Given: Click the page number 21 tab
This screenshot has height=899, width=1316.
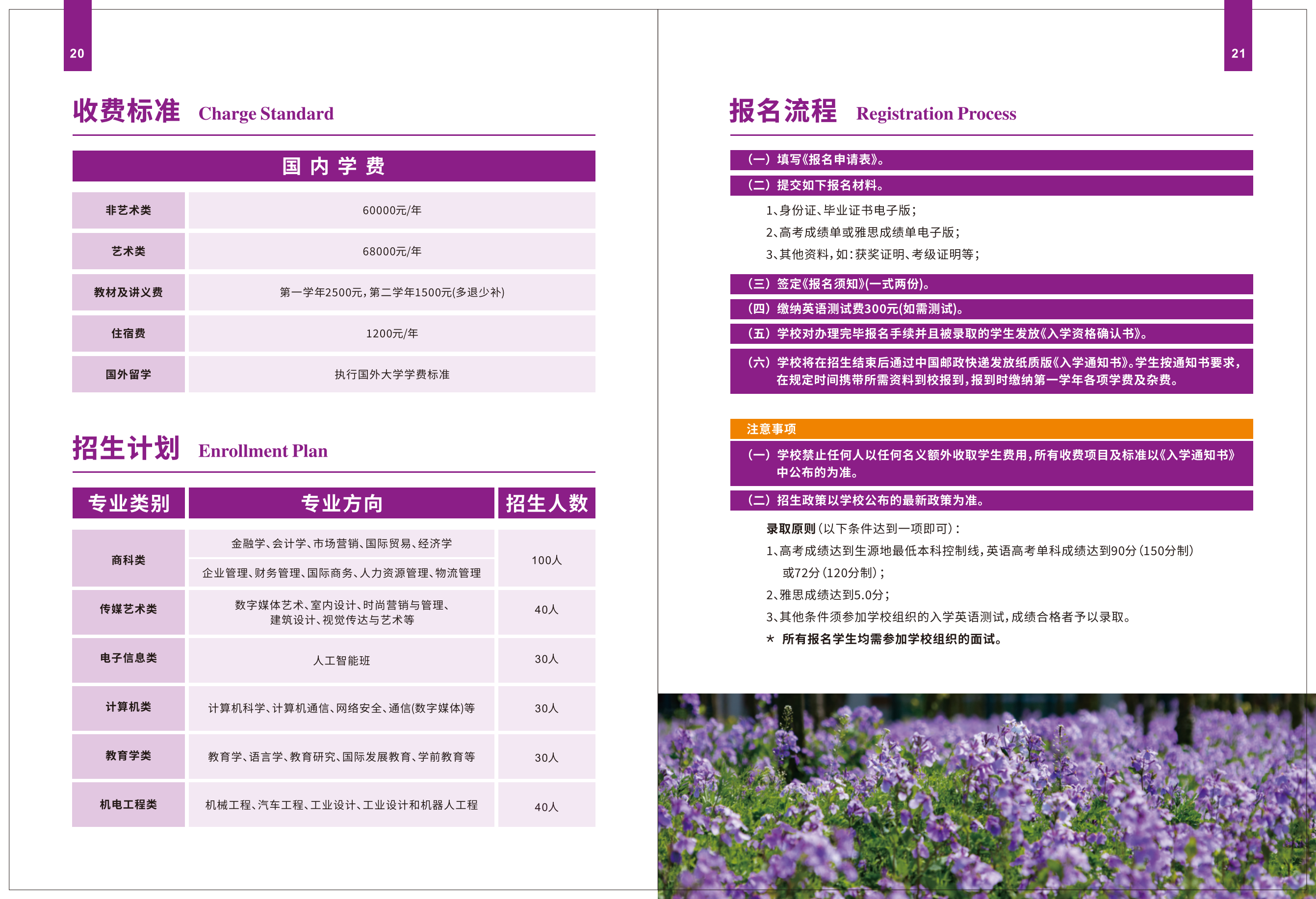Looking at the screenshot, I should 1238,36.
